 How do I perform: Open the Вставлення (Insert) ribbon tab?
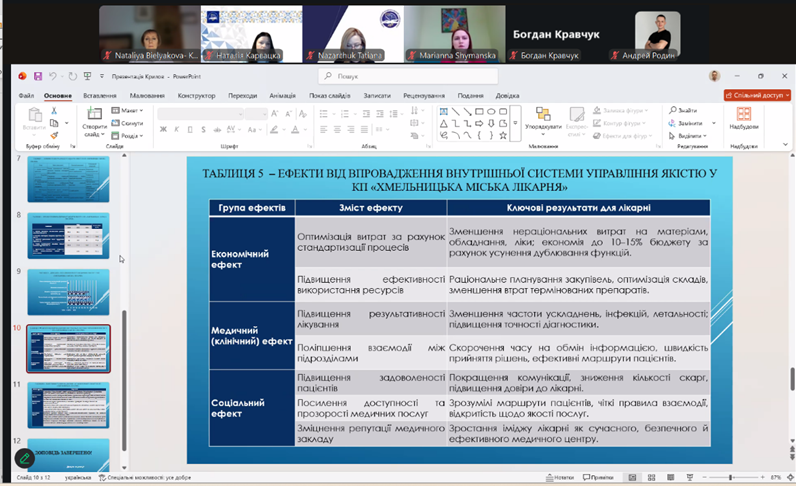[x=100, y=96]
